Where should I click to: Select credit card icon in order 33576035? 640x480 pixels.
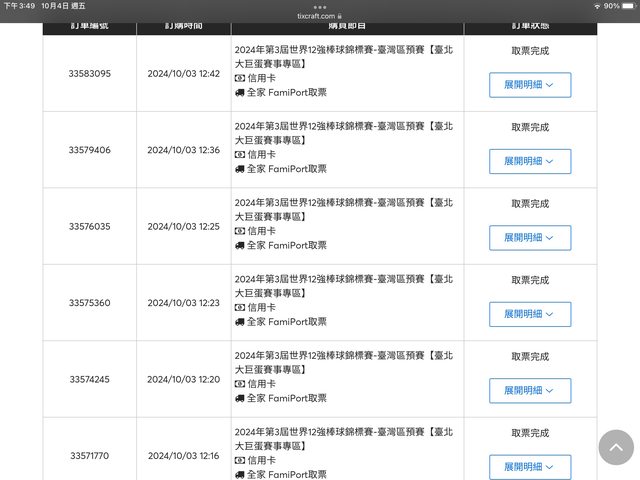239,231
